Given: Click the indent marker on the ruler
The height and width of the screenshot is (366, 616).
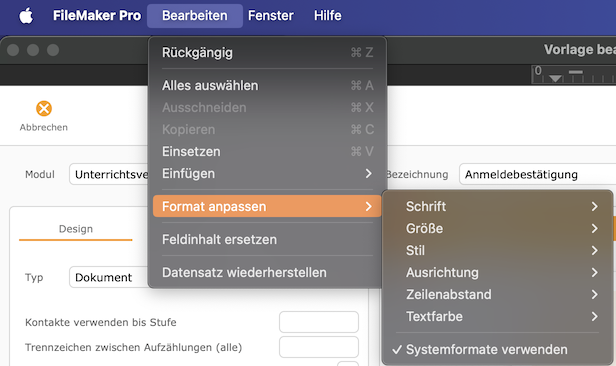Looking at the screenshot, I should point(555,78).
